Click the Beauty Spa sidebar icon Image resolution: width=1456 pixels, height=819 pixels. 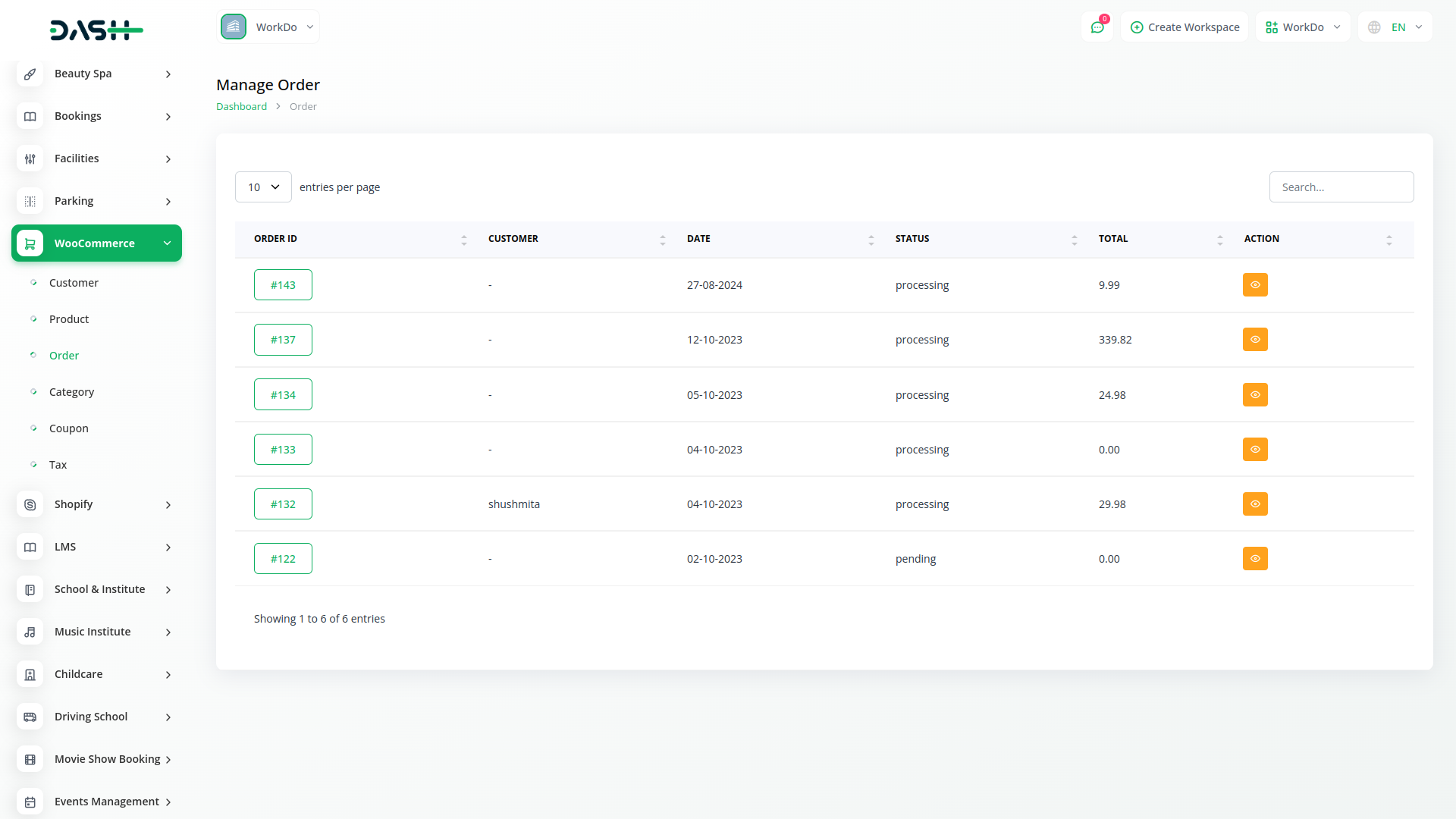coord(30,74)
